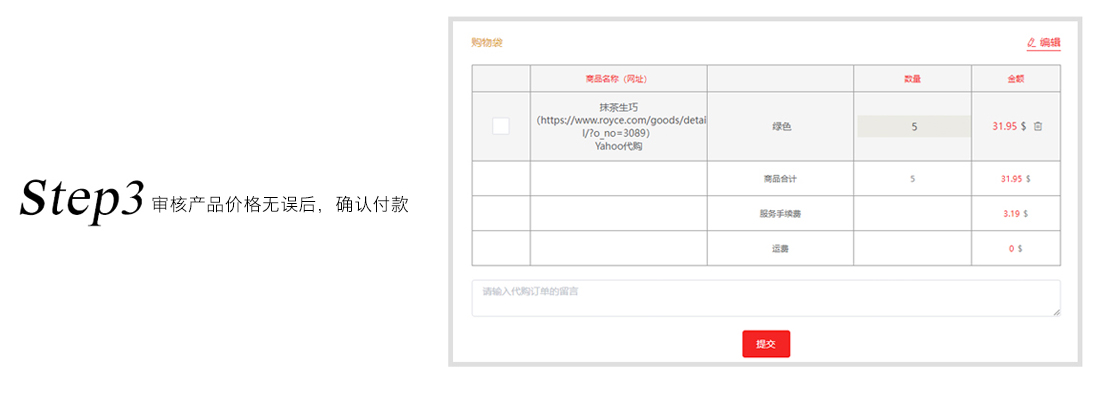
Task: Click the 数量 column header
Action: (912, 79)
